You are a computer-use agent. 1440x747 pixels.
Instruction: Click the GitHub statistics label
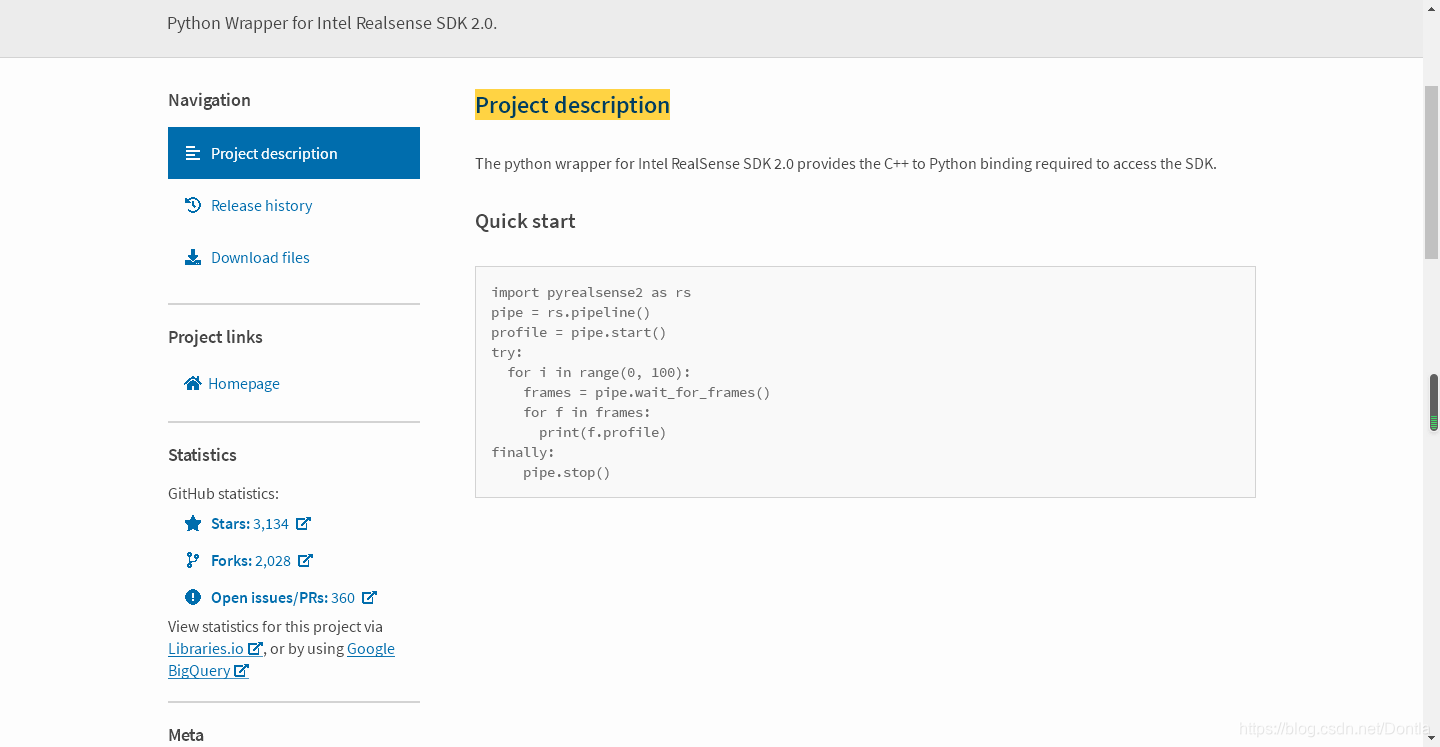point(223,493)
